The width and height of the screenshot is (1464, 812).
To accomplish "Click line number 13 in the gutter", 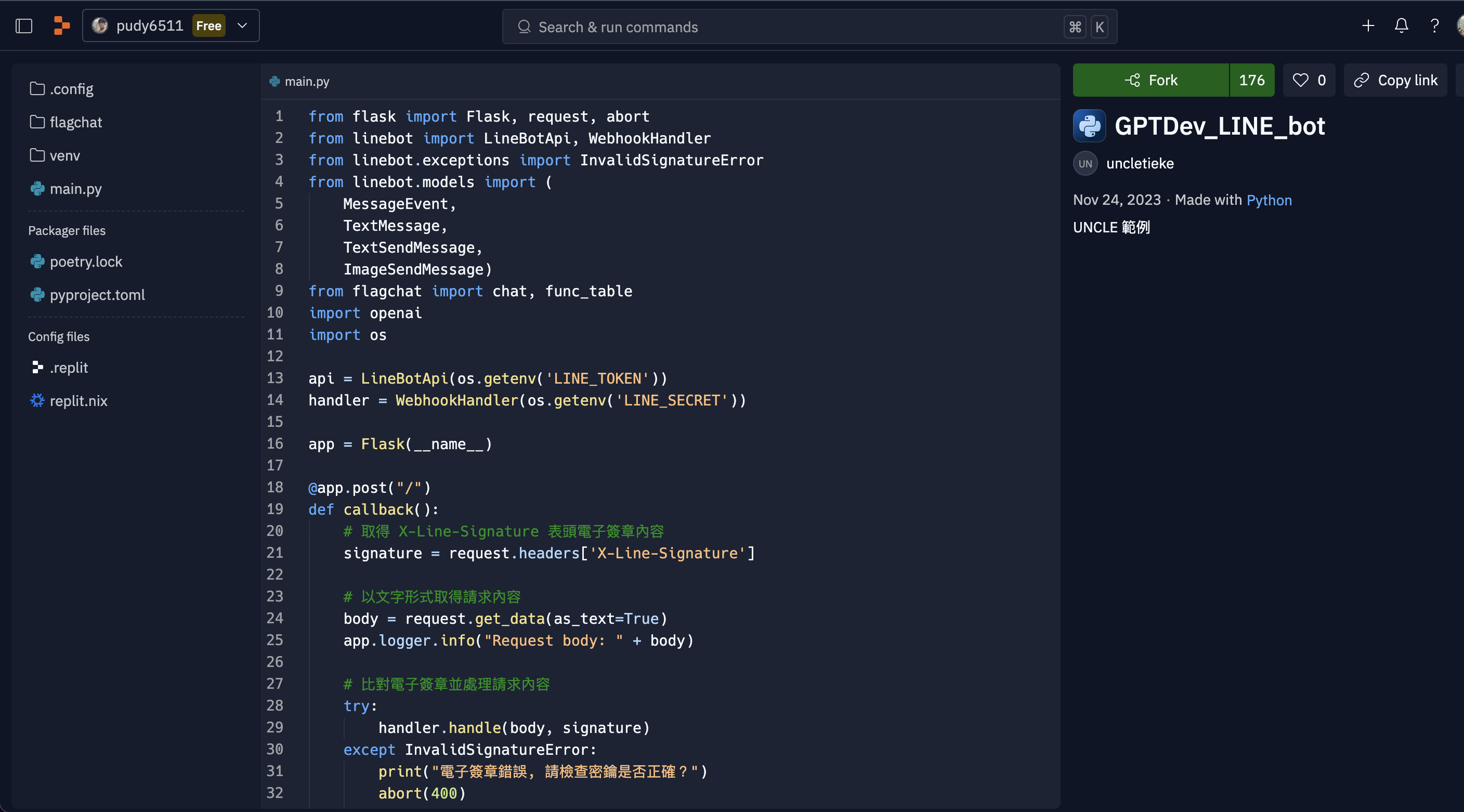I will [275, 378].
